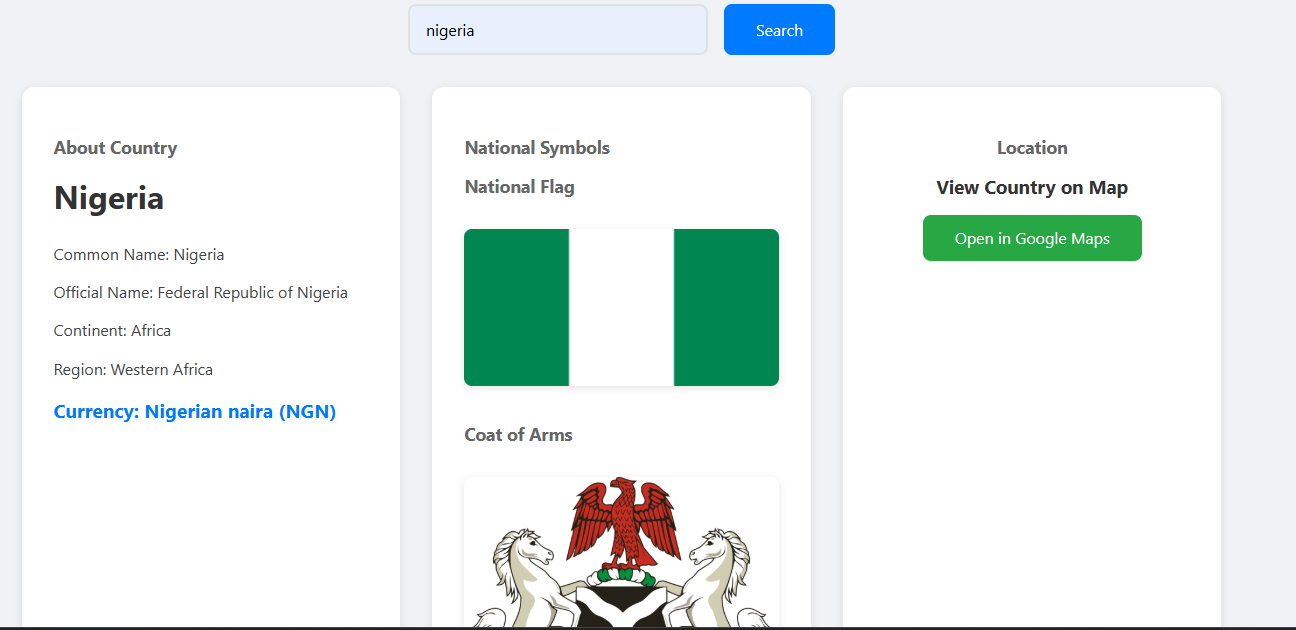Select the red eagle on the crest
The width and height of the screenshot is (1296, 630).
[623, 523]
